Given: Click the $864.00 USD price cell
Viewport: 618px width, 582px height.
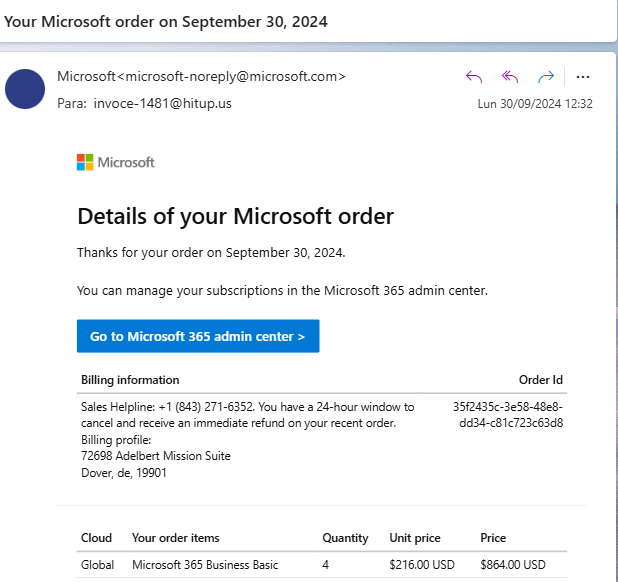Looking at the screenshot, I should [513, 565].
